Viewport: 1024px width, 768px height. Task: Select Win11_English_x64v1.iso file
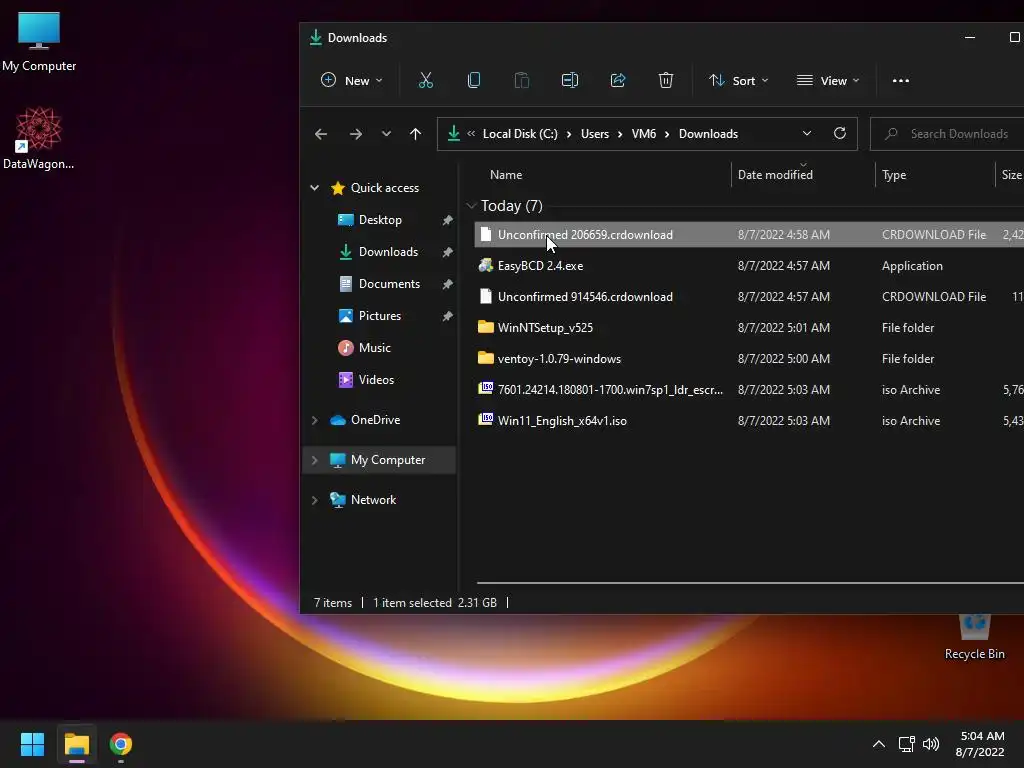[x=749, y=421]
